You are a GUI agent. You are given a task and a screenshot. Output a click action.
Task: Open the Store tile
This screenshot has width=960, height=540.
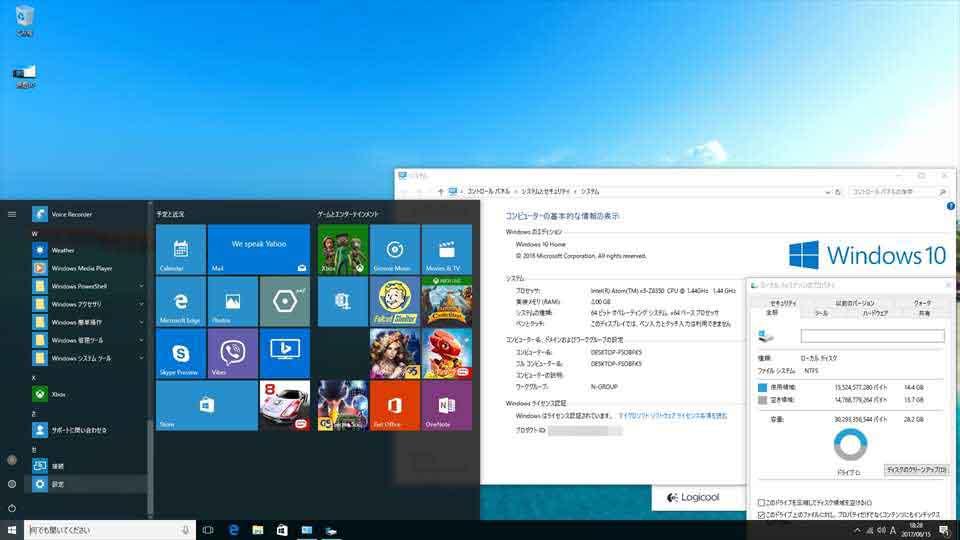tap(206, 405)
